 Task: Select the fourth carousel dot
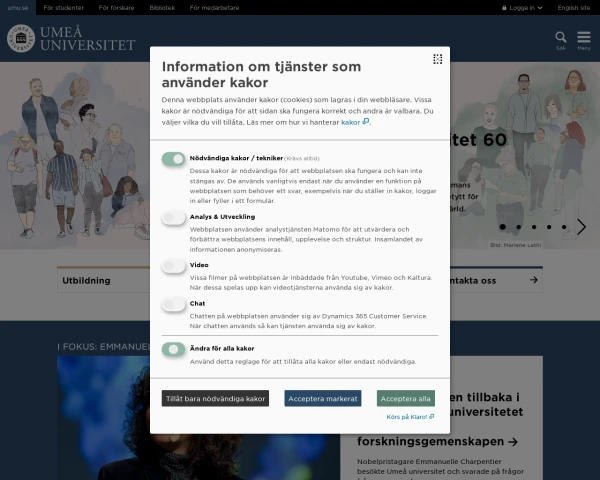tap(549, 227)
